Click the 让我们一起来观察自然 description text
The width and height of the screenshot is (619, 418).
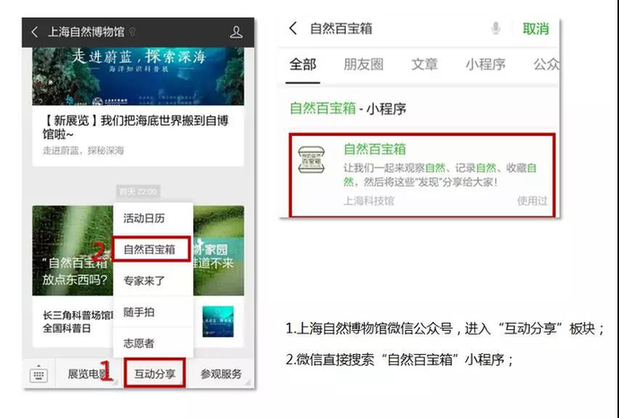point(440,175)
